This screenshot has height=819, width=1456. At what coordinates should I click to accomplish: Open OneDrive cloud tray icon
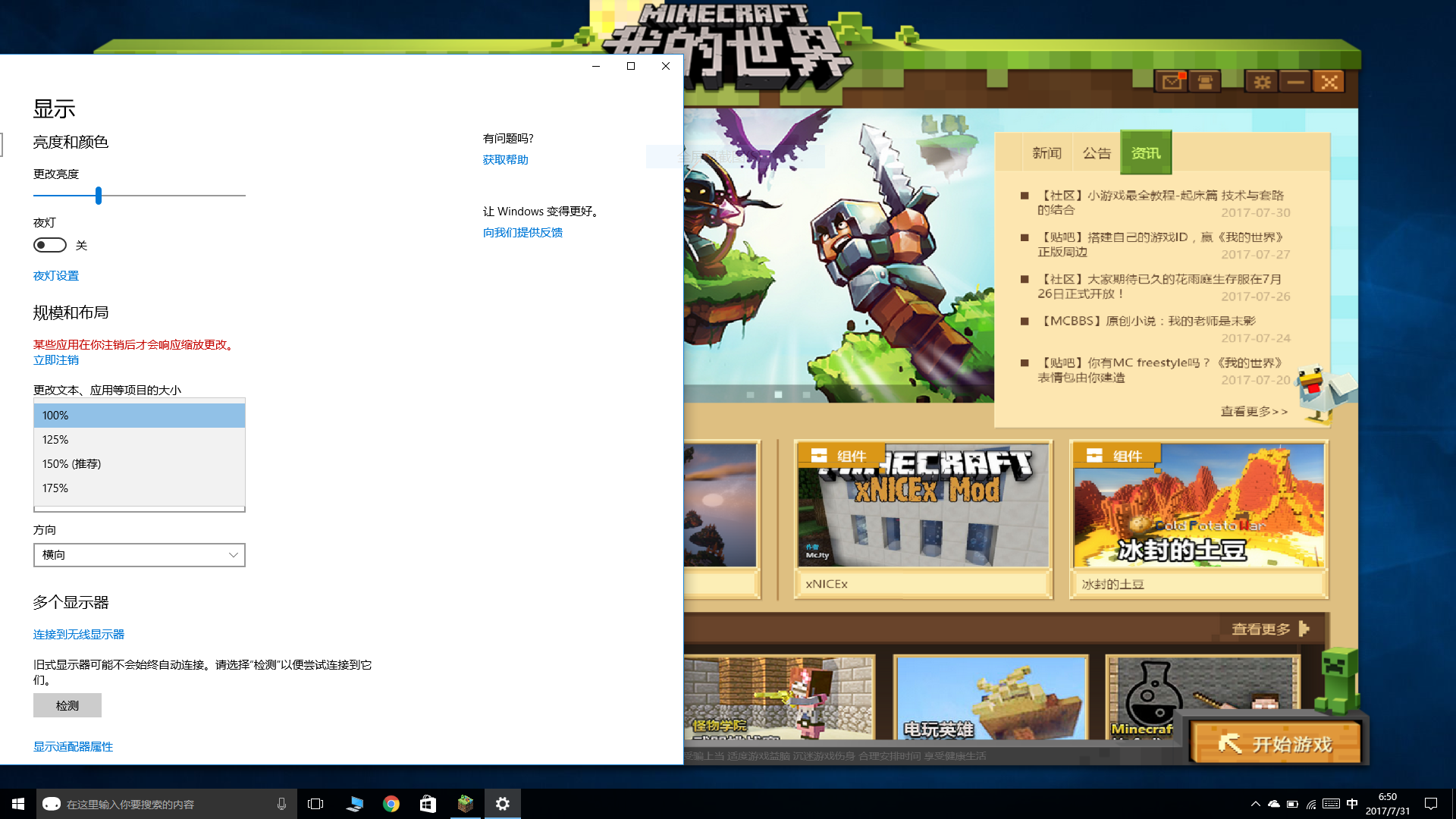[x=1274, y=804]
